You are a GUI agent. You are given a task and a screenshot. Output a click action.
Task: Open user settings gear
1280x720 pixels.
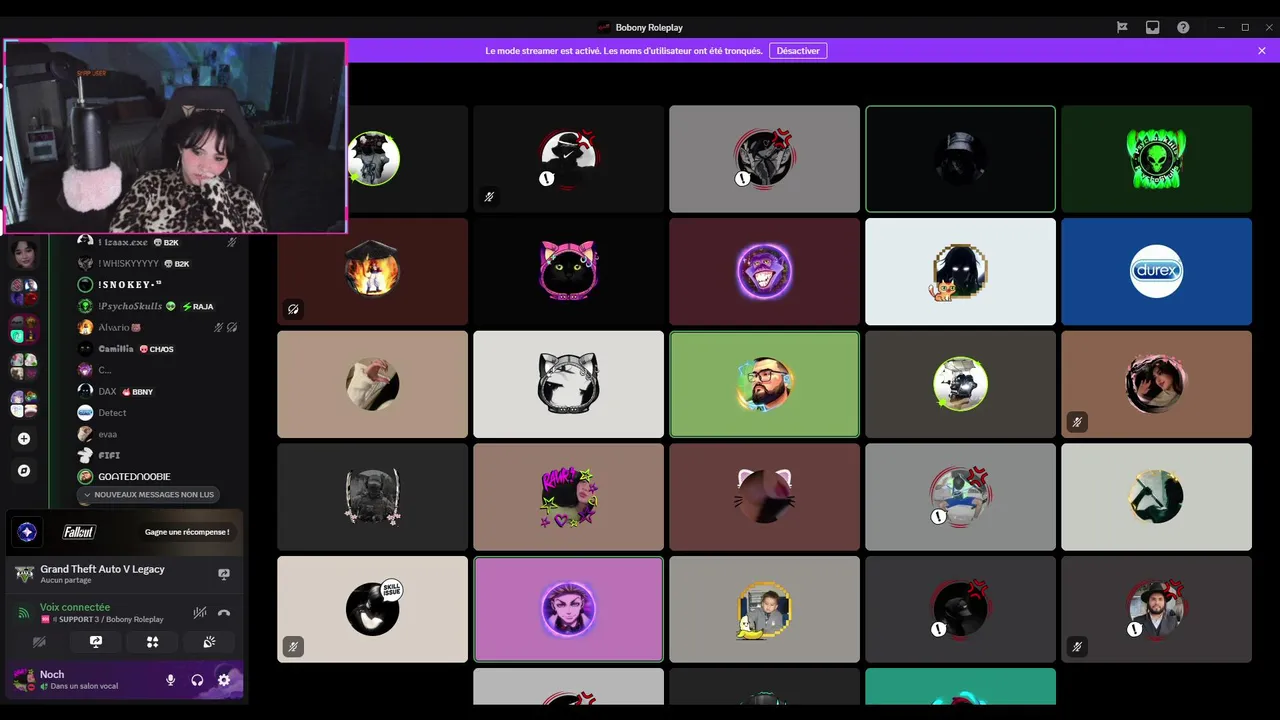click(224, 680)
